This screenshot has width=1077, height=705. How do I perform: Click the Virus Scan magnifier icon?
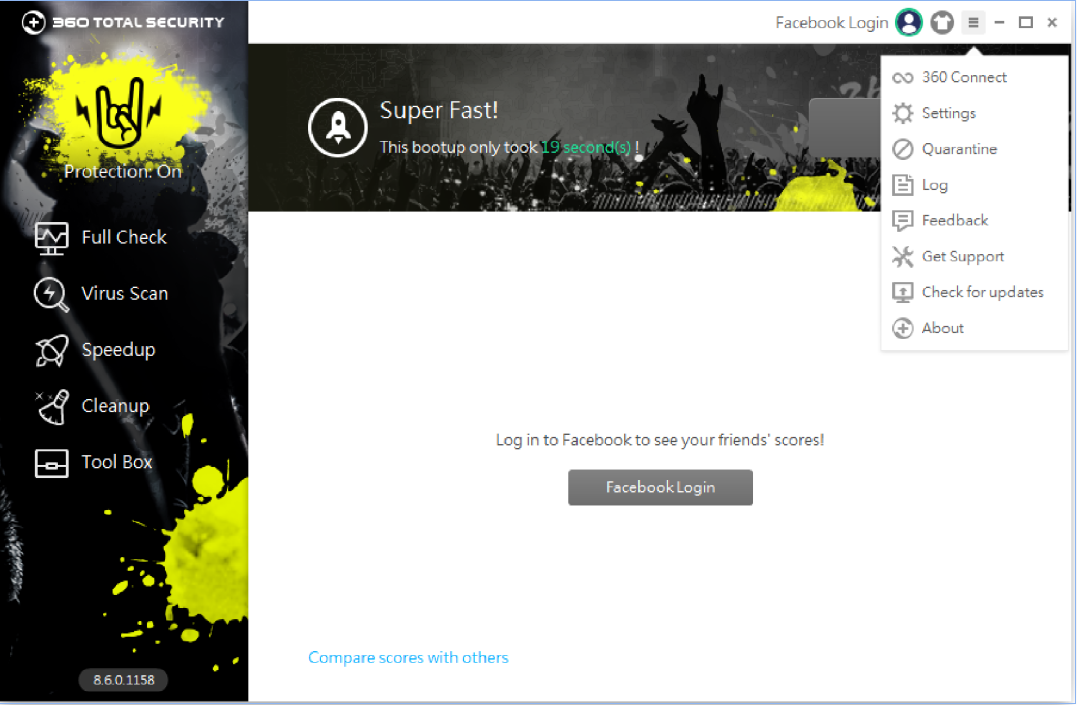[x=52, y=295]
